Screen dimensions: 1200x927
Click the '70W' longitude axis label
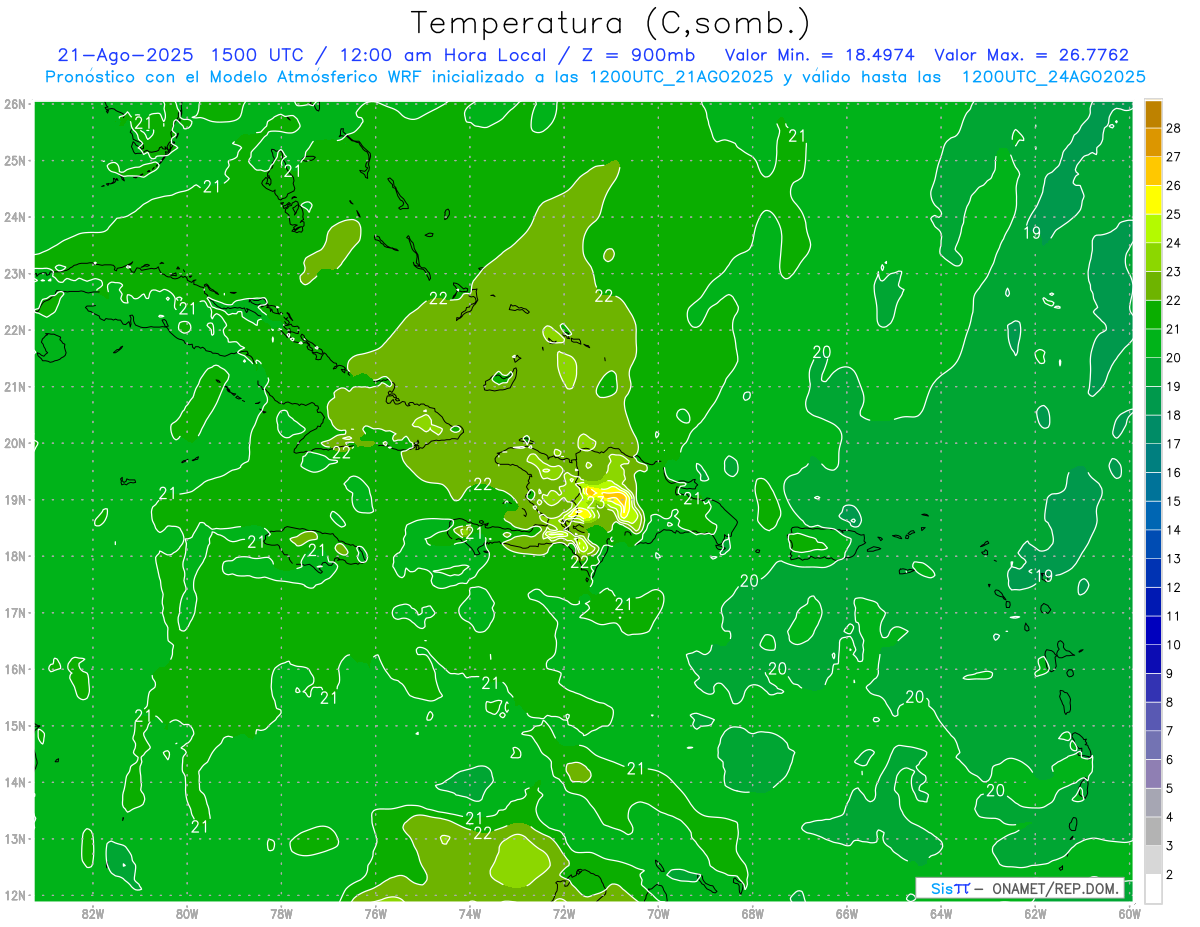tap(658, 913)
